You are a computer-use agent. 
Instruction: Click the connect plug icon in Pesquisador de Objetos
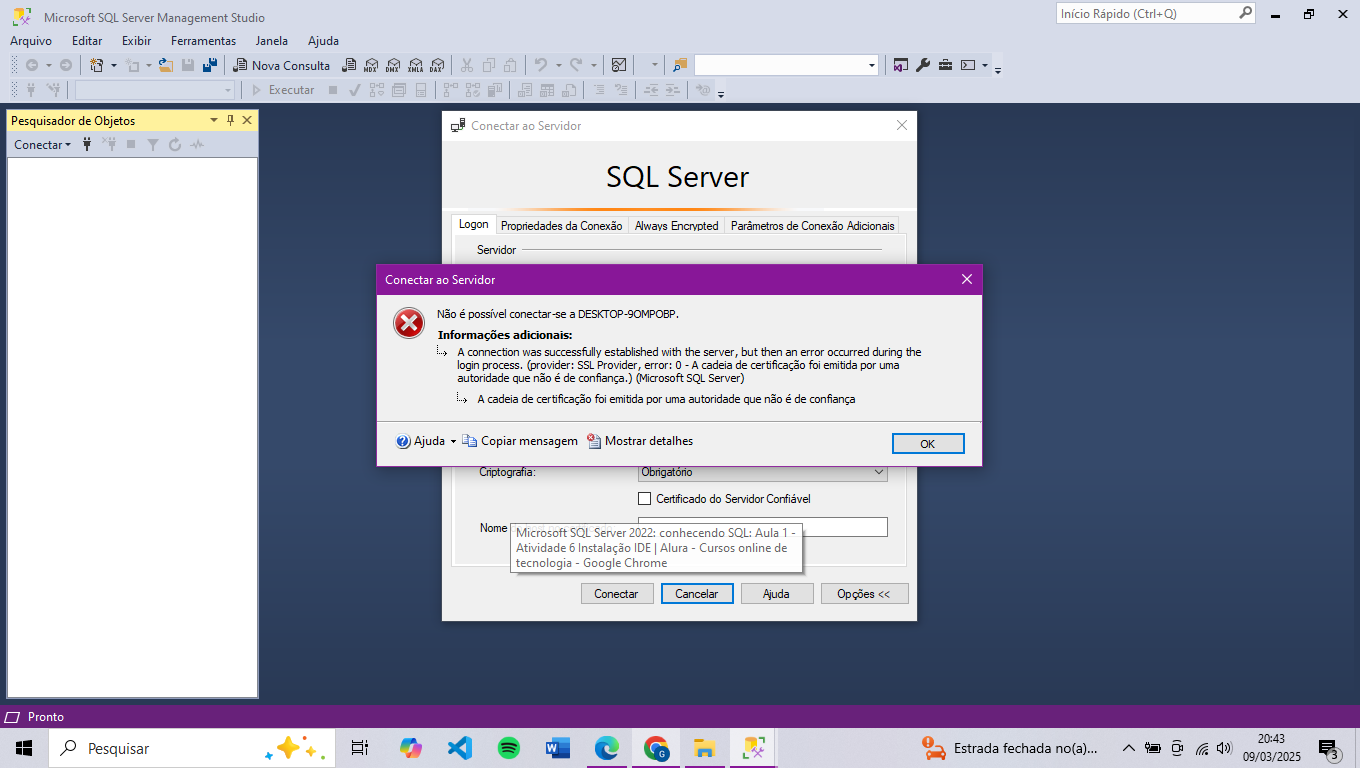point(87,144)
